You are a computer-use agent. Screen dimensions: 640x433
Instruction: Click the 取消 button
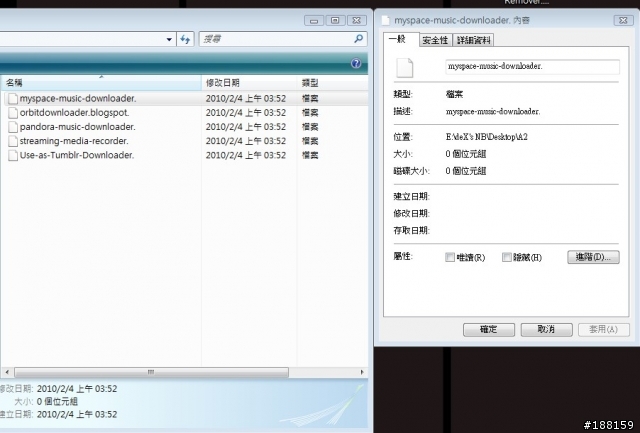coord(547,329)
